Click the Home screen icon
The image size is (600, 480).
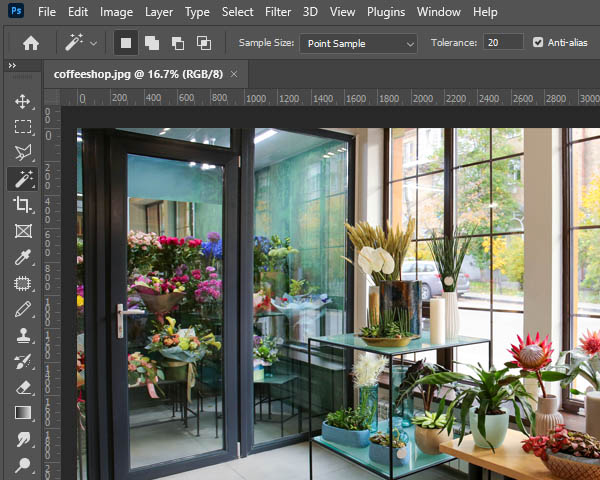[31, 43]
